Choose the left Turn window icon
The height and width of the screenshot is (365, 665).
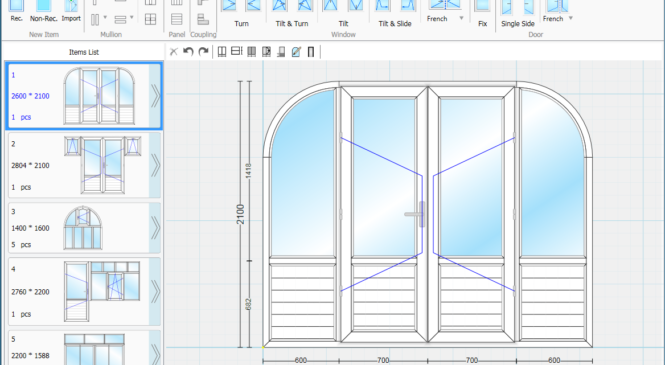(229, 6)
